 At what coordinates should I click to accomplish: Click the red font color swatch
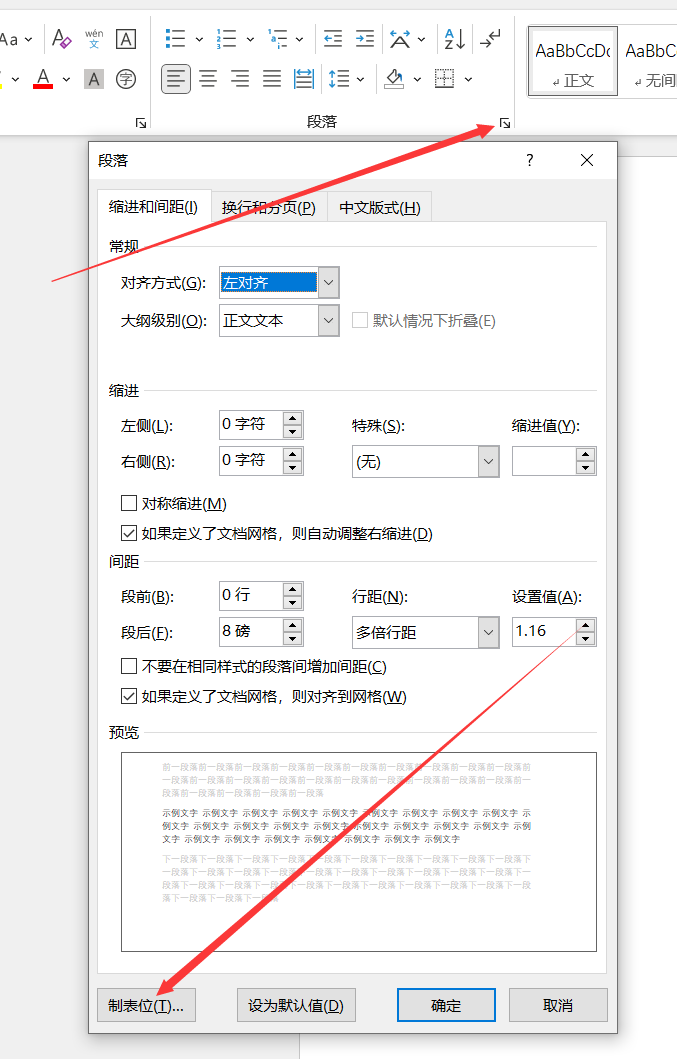pyautogui.click(x=43, y=78)
